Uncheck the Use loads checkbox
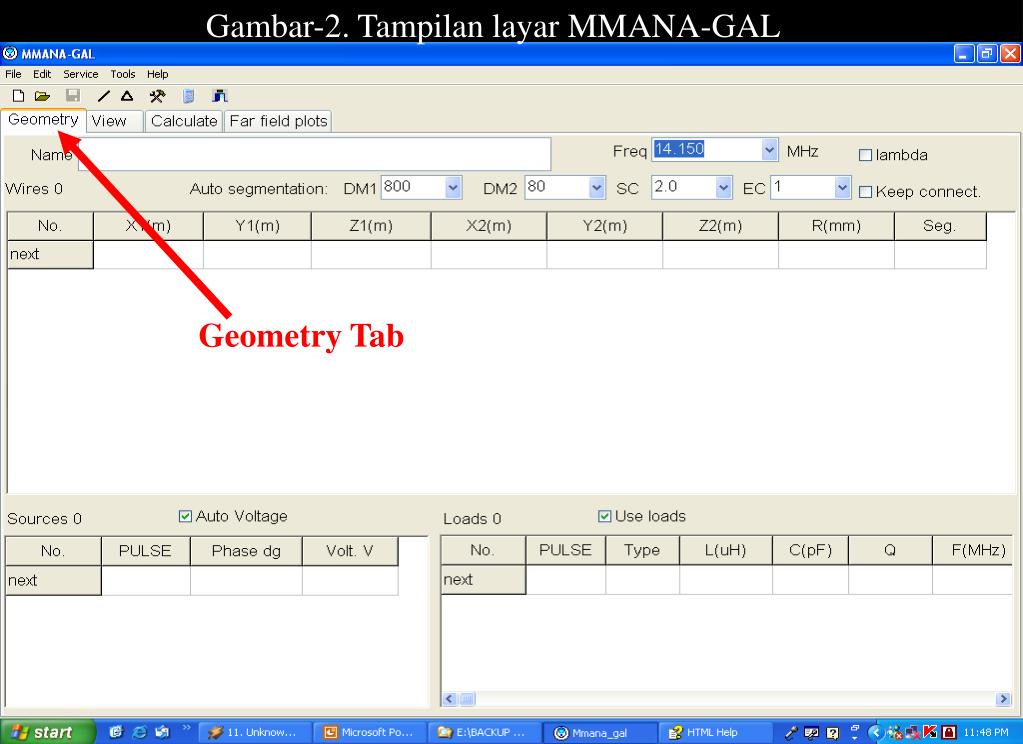 click(x=604, y=516)
